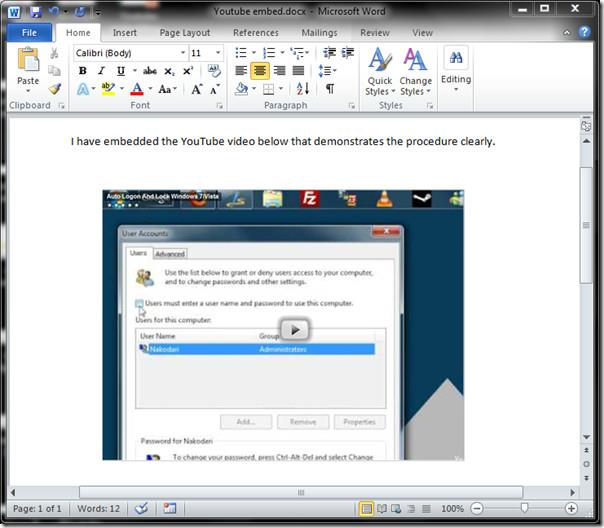Screen dimensions: 604x528
Task: Click the Format Painter brush icon
Action: pyautogui.click(x=55, y=89)
